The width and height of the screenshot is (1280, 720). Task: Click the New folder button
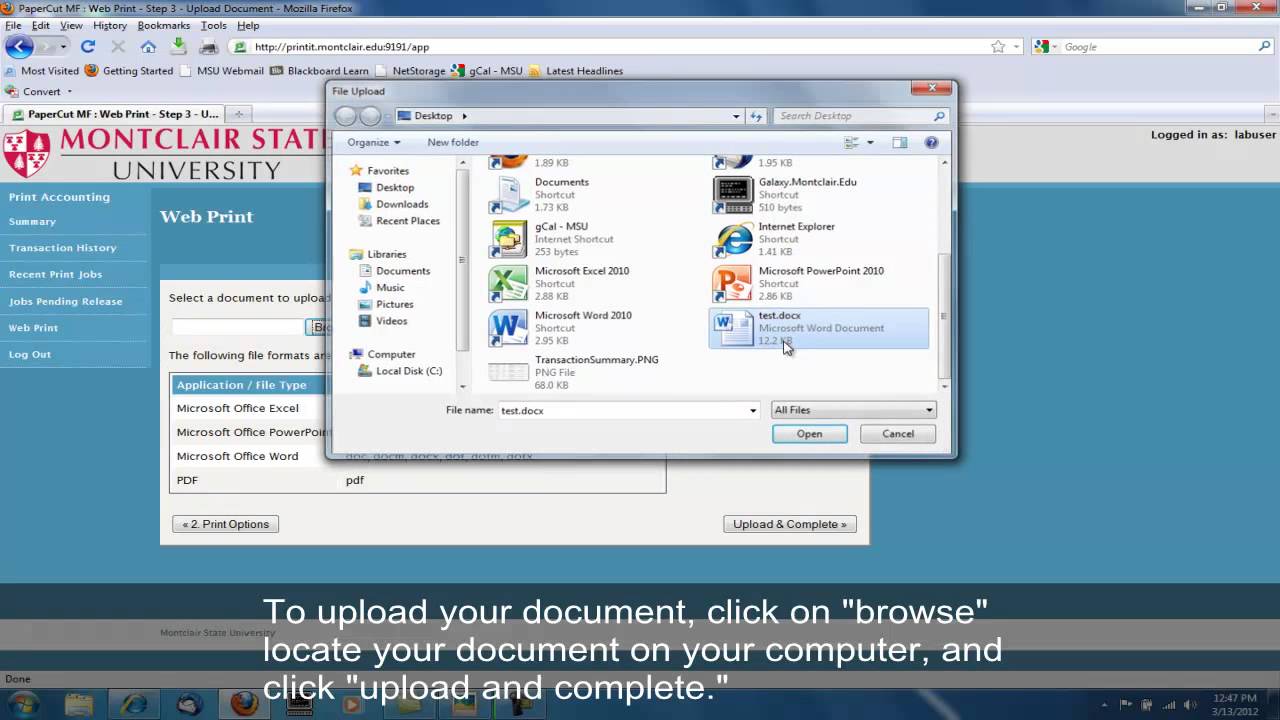[x=453, y=143]
